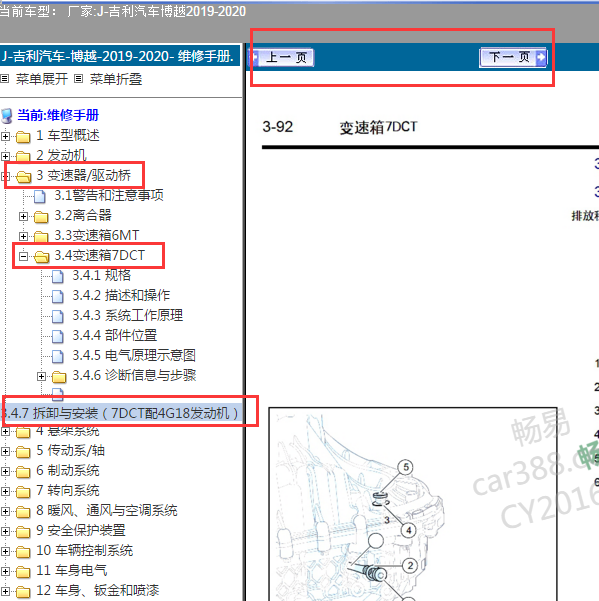Screen dimensions: 599x601
Task: Expand the 10 车辆控制系统 node
Action: tap(5, 551)
